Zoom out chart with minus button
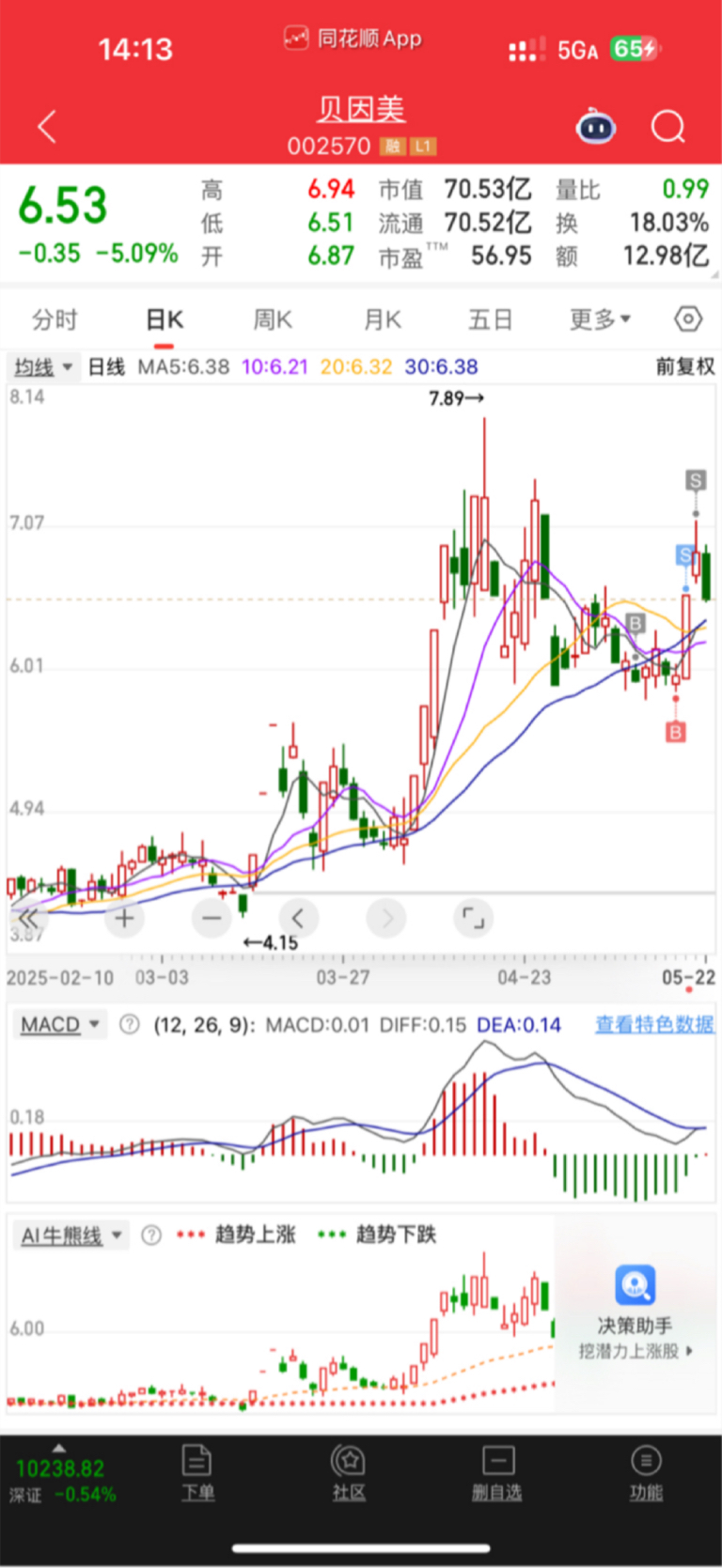Viewport: 722px width, 1568px height. pyautogui.click(x=212, y=918)
